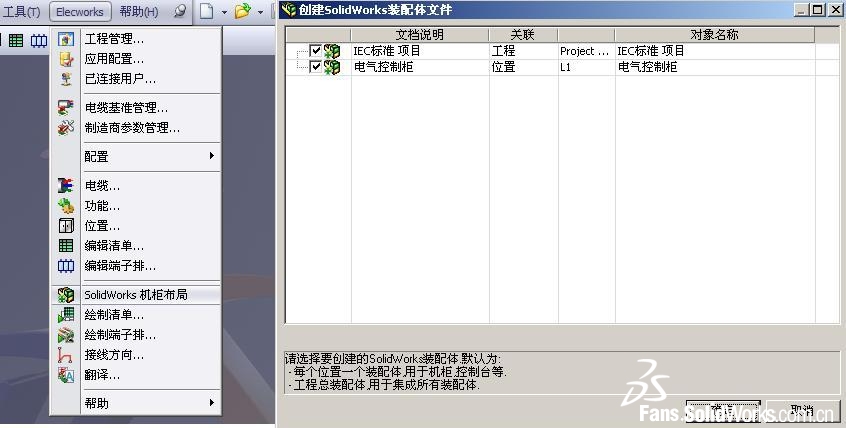Click the 已连接用户 icon
This screenshot has height=428, width=846.
pos(66,79)
